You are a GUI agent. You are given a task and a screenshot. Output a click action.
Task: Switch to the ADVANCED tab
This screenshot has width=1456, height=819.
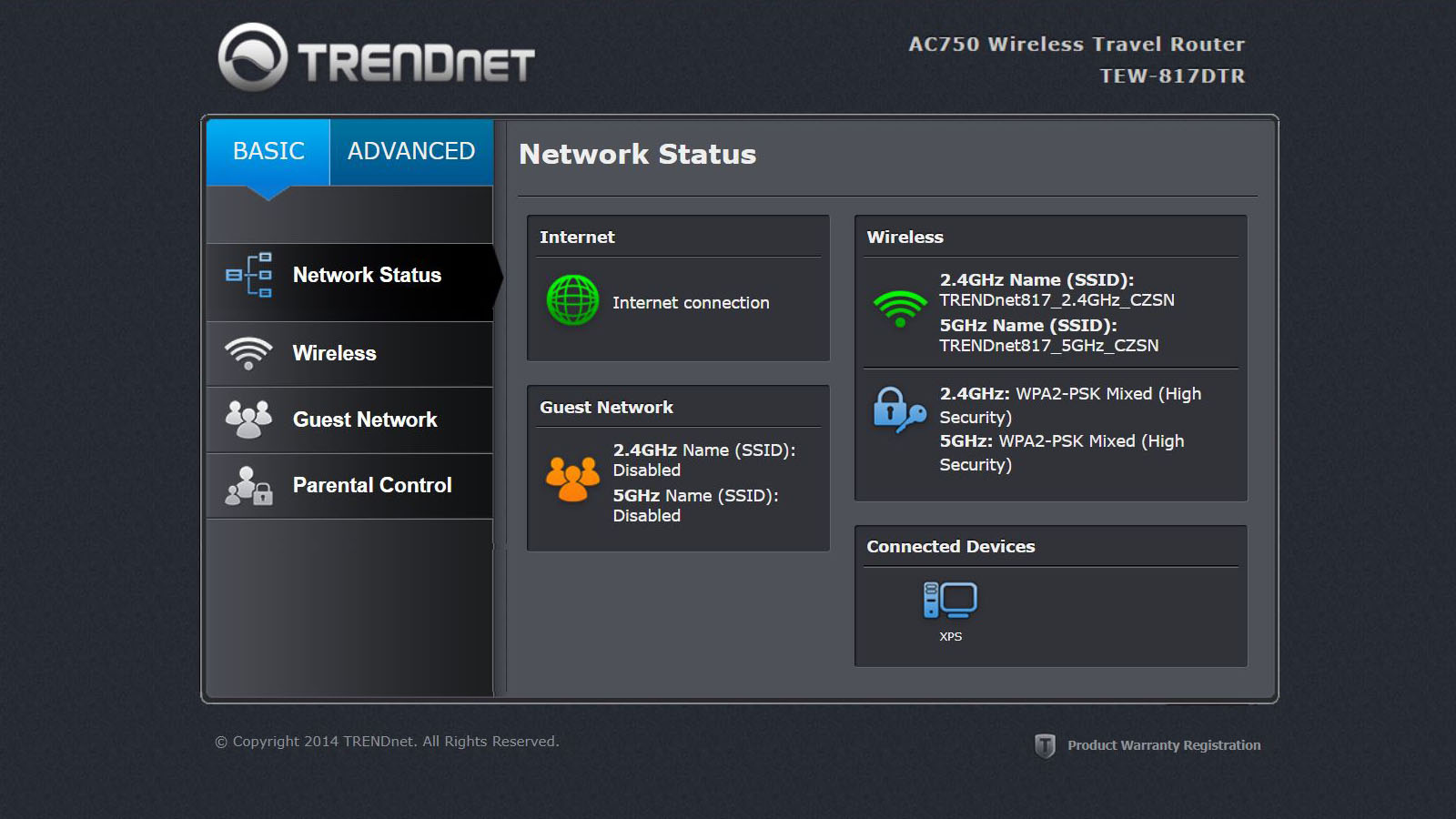click(x=411, y=151)
